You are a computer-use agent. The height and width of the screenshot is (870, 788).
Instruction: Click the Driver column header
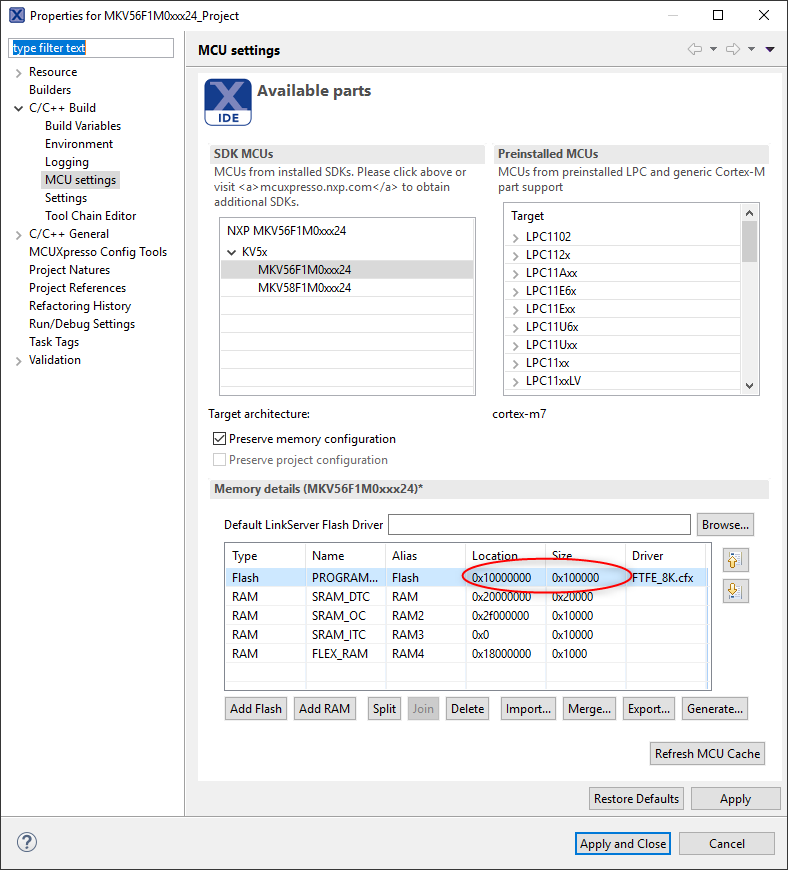(665, 555)
